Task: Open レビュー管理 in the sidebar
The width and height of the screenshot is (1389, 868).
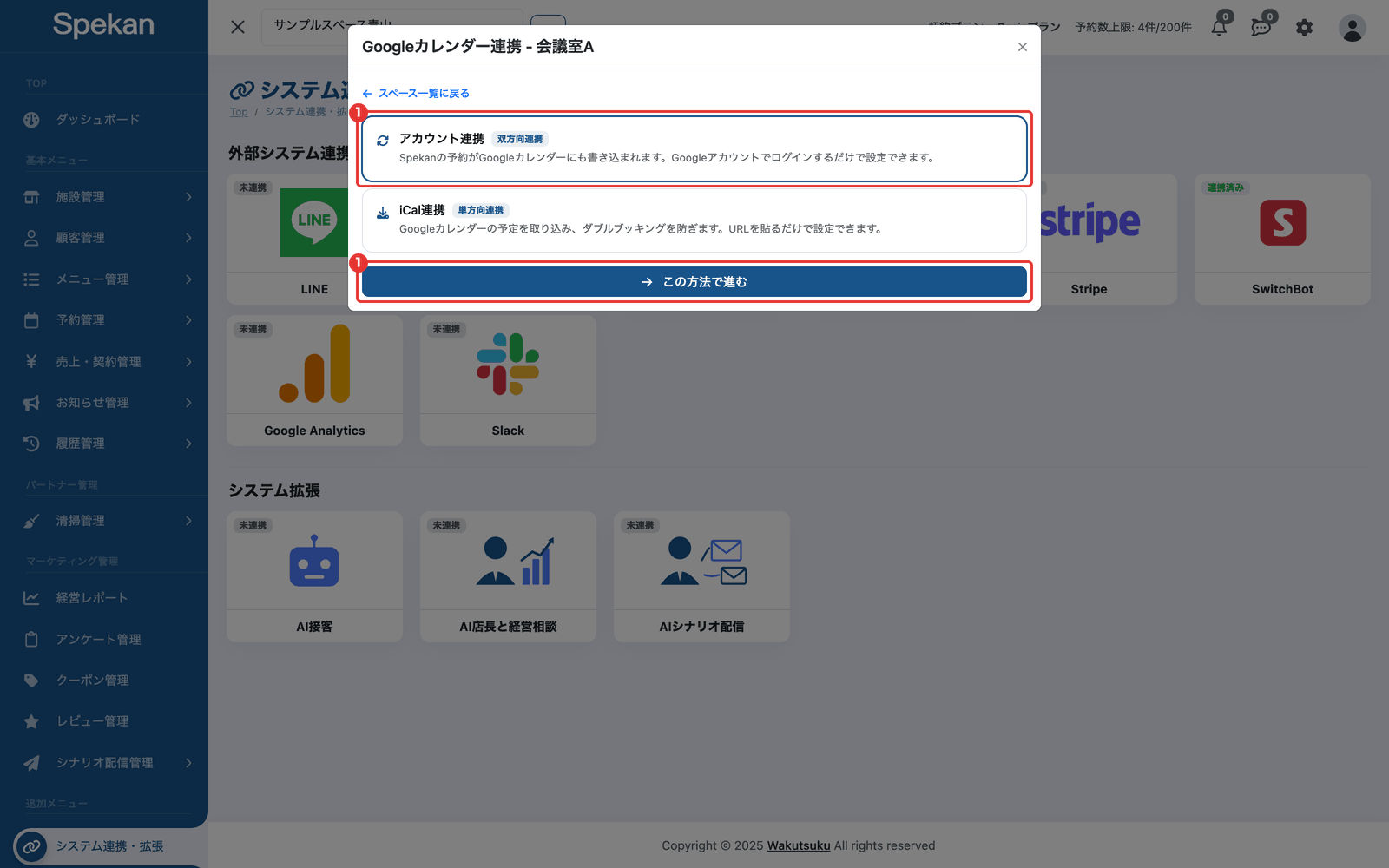Action: click(x=104, y=721)
